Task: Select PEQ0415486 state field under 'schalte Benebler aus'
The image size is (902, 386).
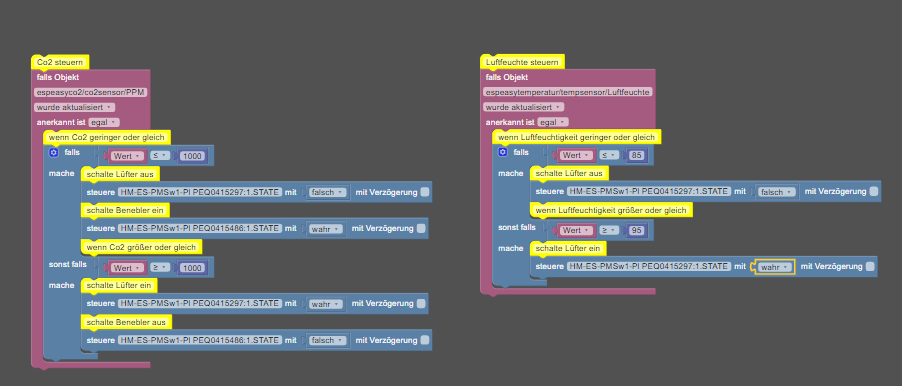Action: pyautogui.click(x=200, y=340)
